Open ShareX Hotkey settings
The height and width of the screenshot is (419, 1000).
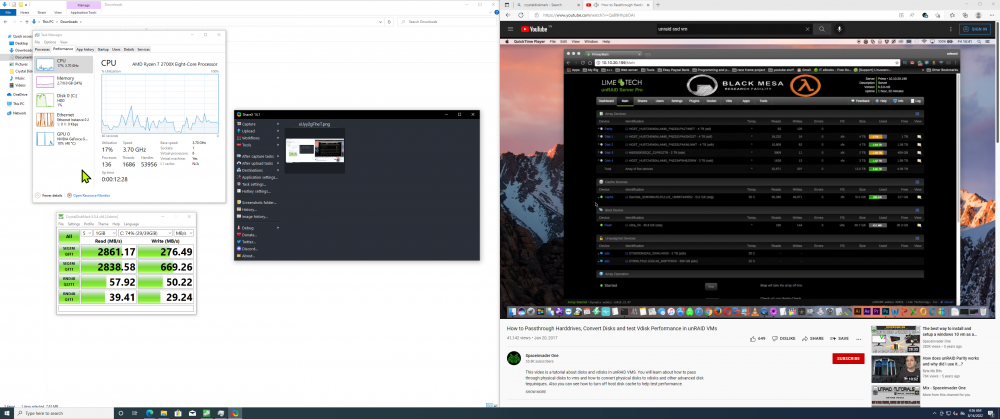[258, 191]
